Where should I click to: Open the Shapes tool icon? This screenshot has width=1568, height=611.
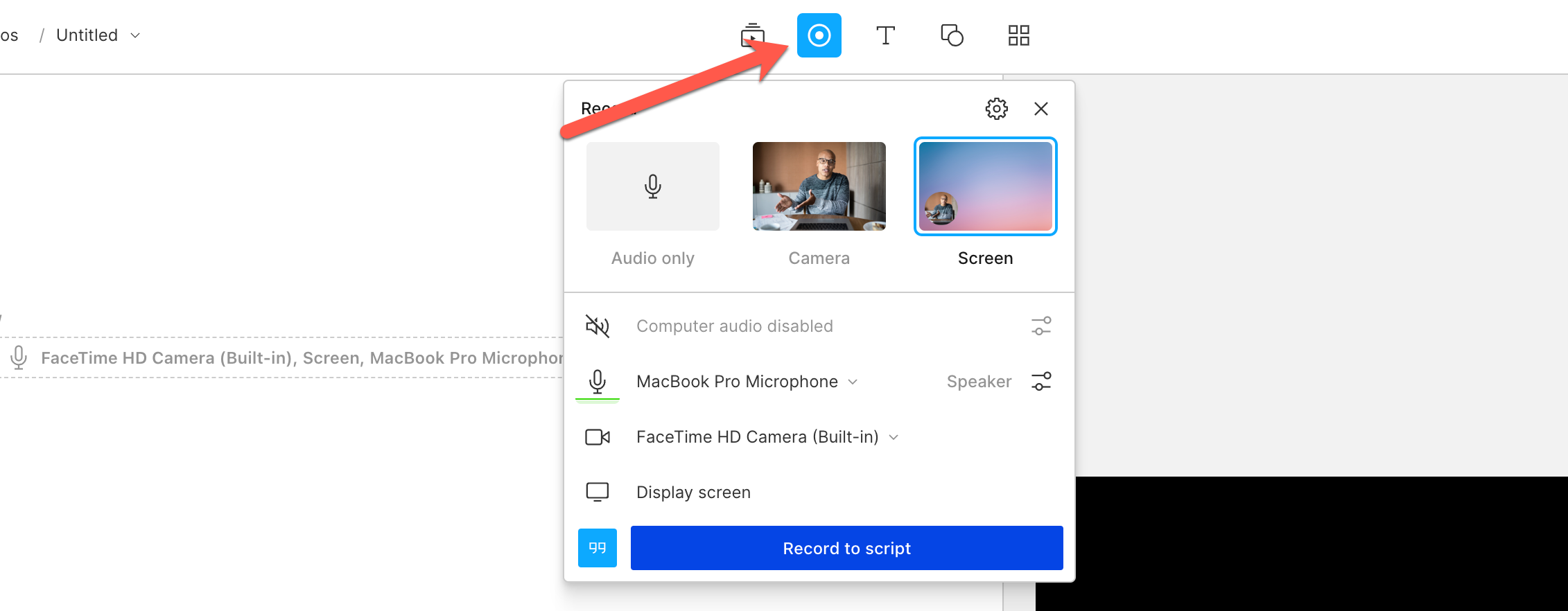[952, 35]
